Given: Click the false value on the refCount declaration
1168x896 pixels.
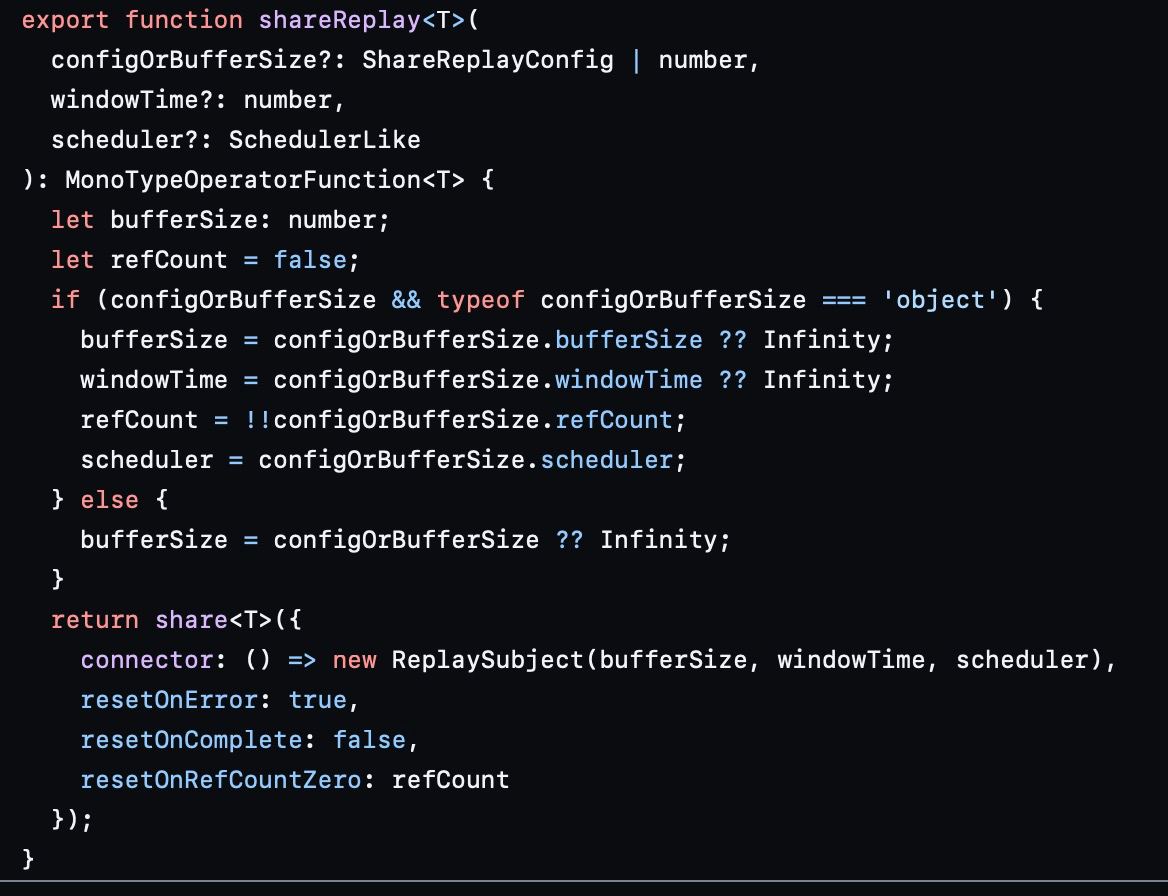Looking at the screenshot, I should (x=311, y=260).
